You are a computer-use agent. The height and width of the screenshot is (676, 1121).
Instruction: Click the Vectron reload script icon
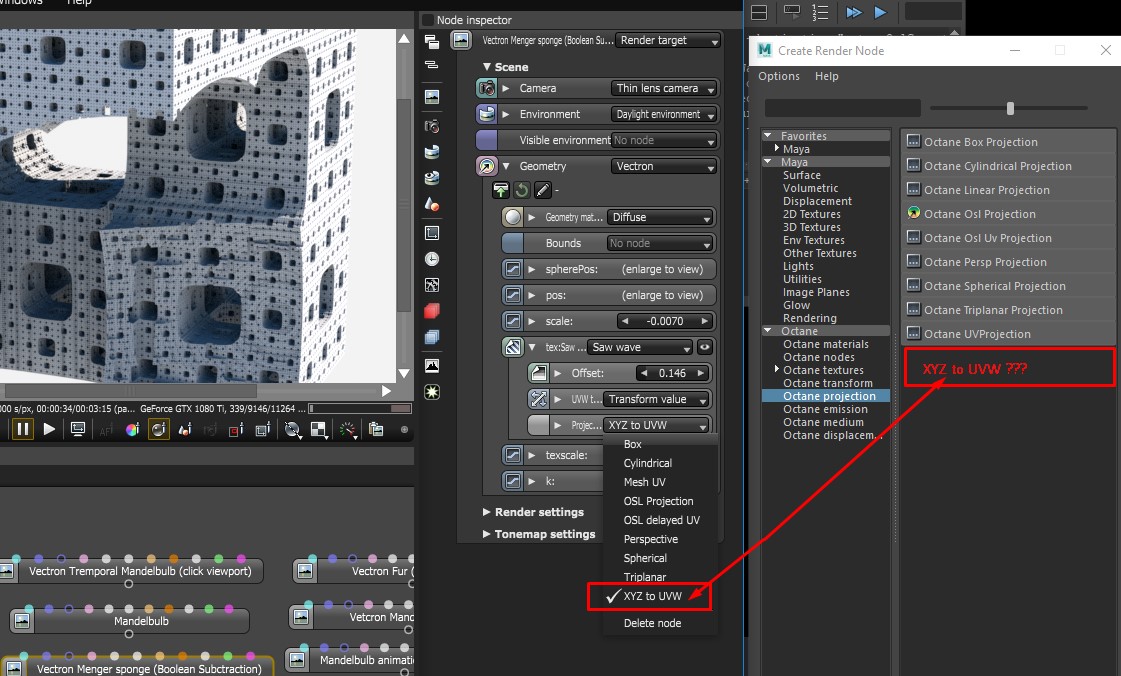pos(522,190)
